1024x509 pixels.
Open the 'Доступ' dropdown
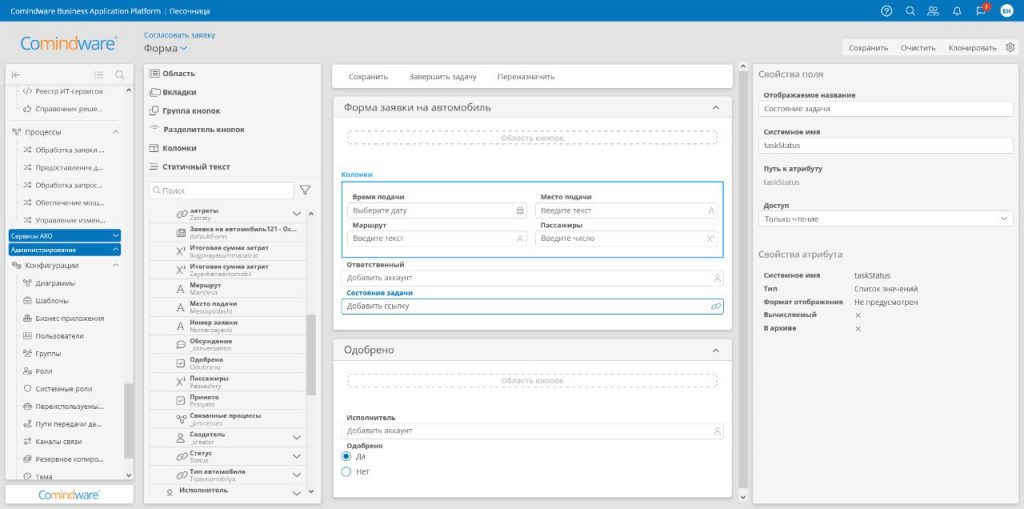tap(887, 218)
